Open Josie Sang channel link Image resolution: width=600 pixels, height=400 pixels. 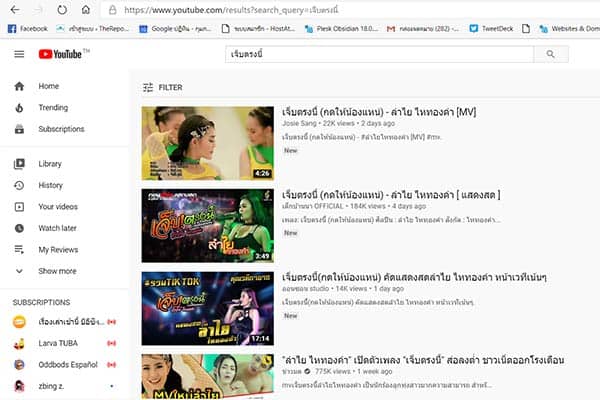[299, 123]
